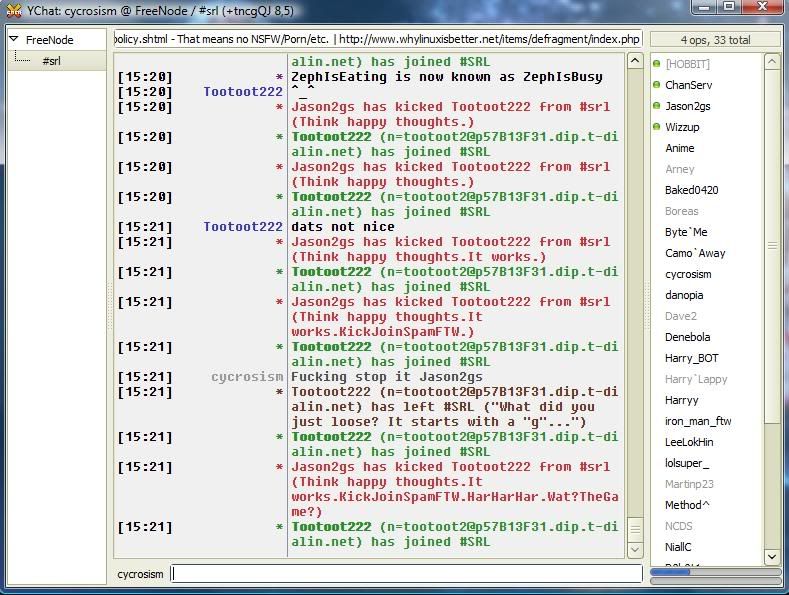Image resolution: width=789 pixels, height=595 pixels.
Task: Click the green op icon beside ChanServ
Action: (x=656, y=85)
